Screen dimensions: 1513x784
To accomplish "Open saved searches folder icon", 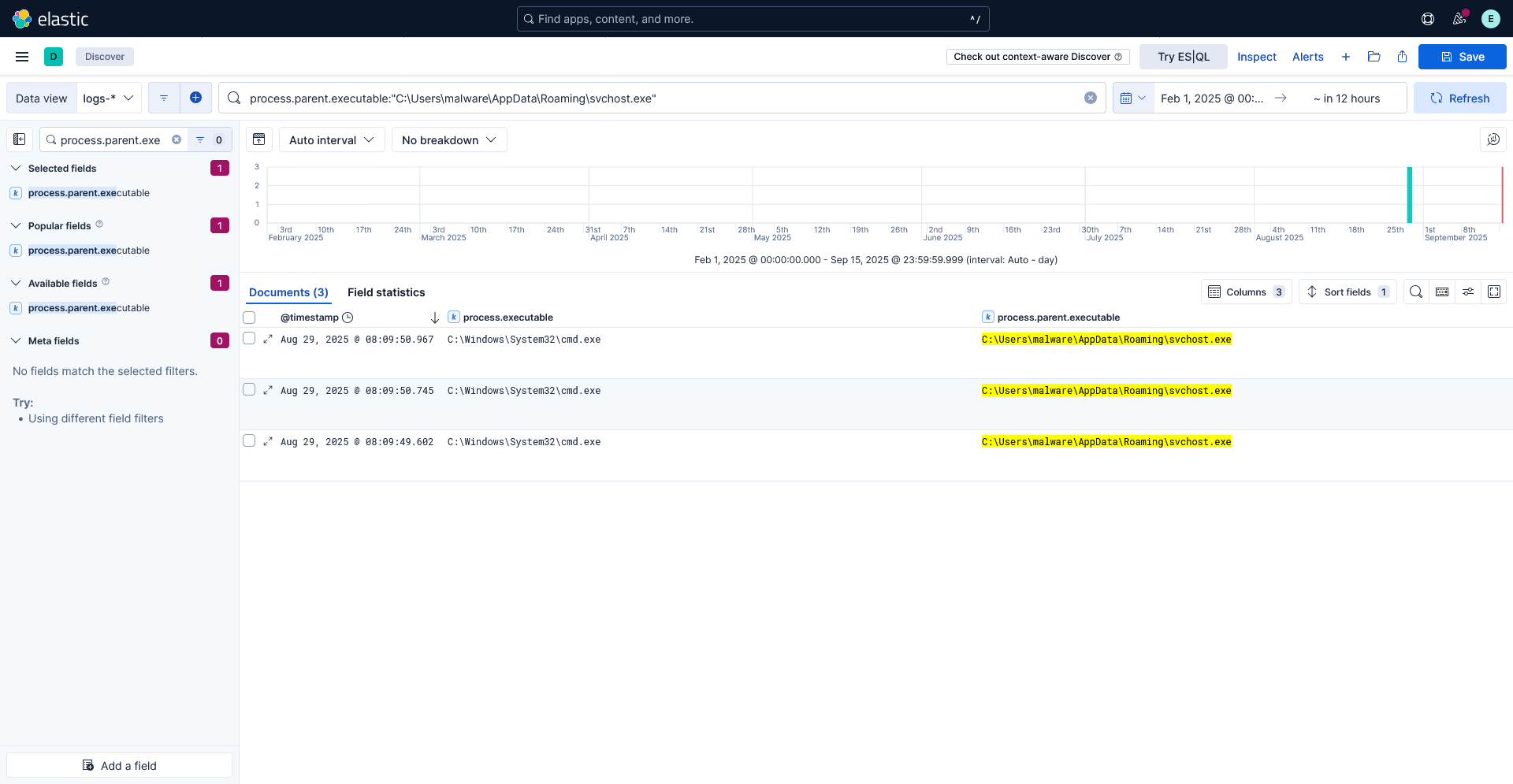I will point(1374,57).
